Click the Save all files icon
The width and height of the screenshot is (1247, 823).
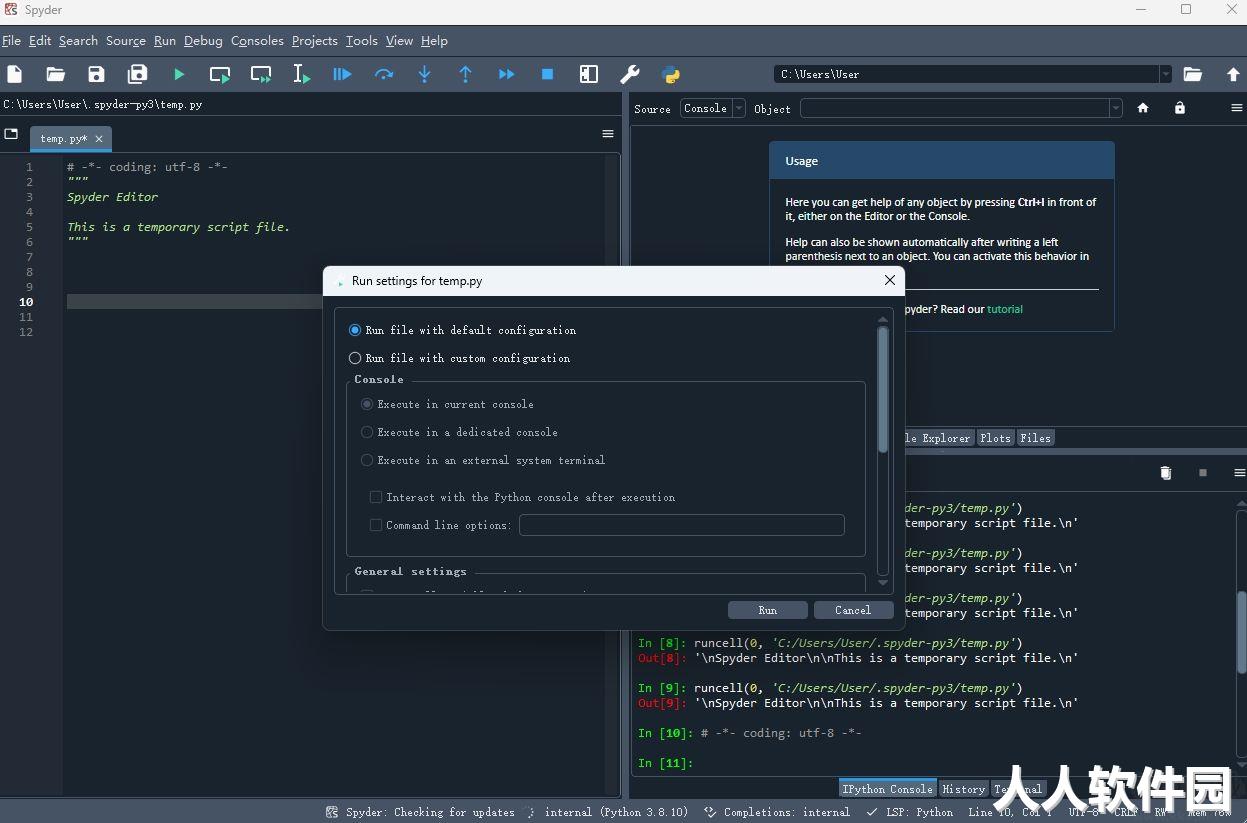(x=137, y=74)
